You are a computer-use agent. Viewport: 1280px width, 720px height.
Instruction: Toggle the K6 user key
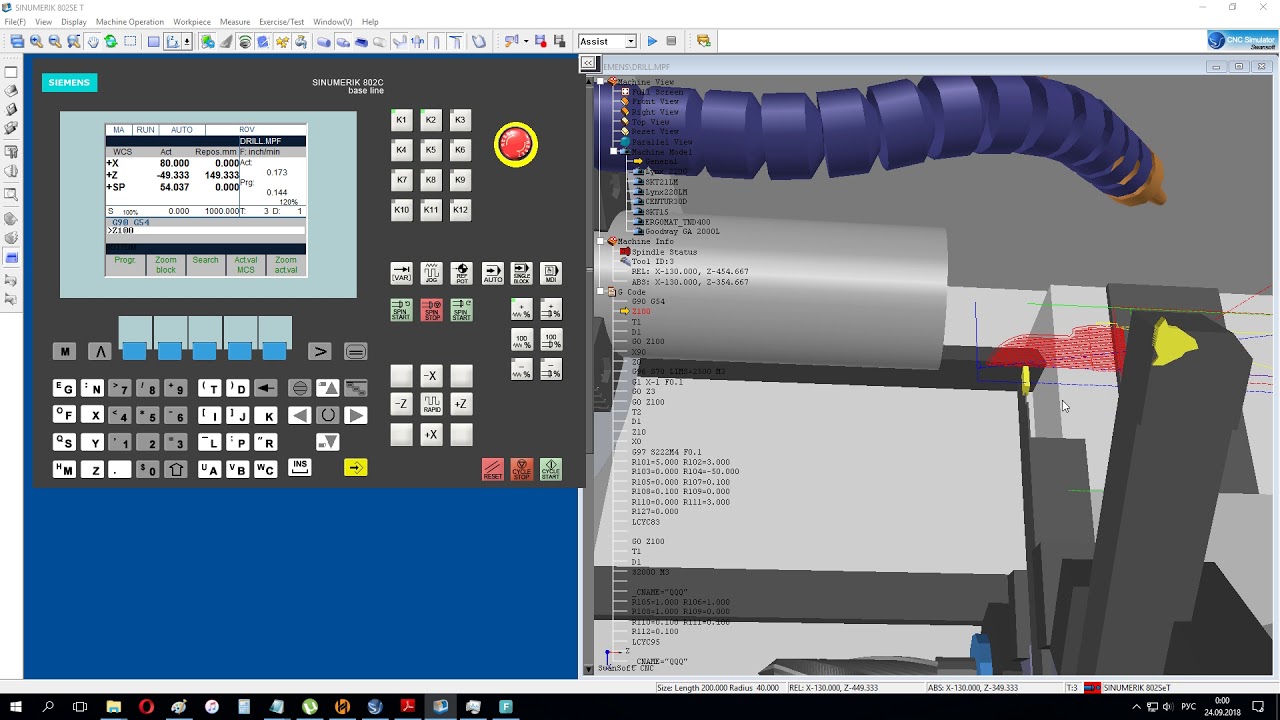[460, 150]
